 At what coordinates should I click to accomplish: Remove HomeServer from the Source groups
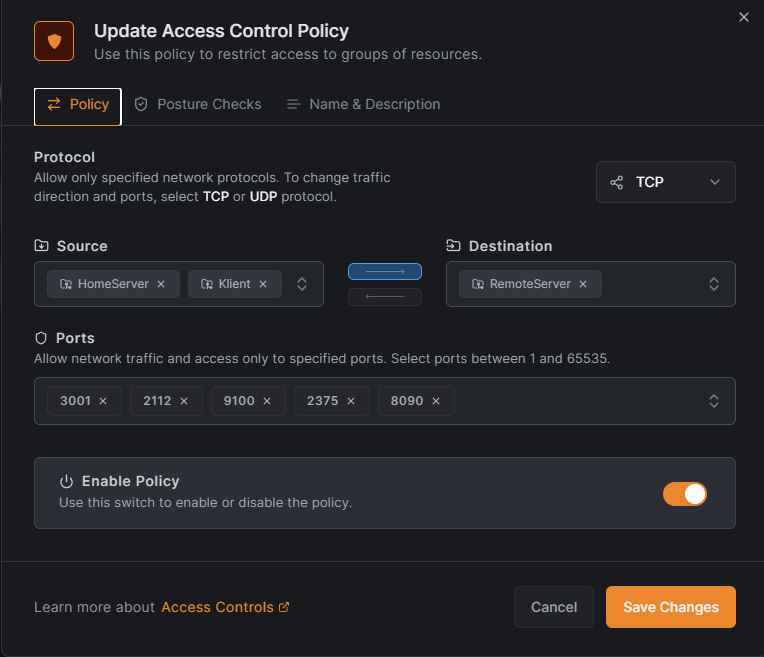coord(161,284)
